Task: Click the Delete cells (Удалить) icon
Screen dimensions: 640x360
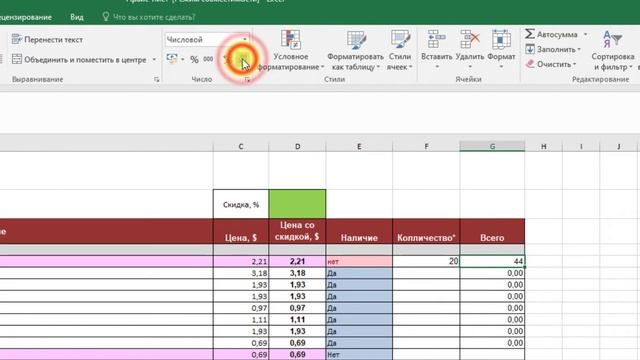Action: (469, 40)
